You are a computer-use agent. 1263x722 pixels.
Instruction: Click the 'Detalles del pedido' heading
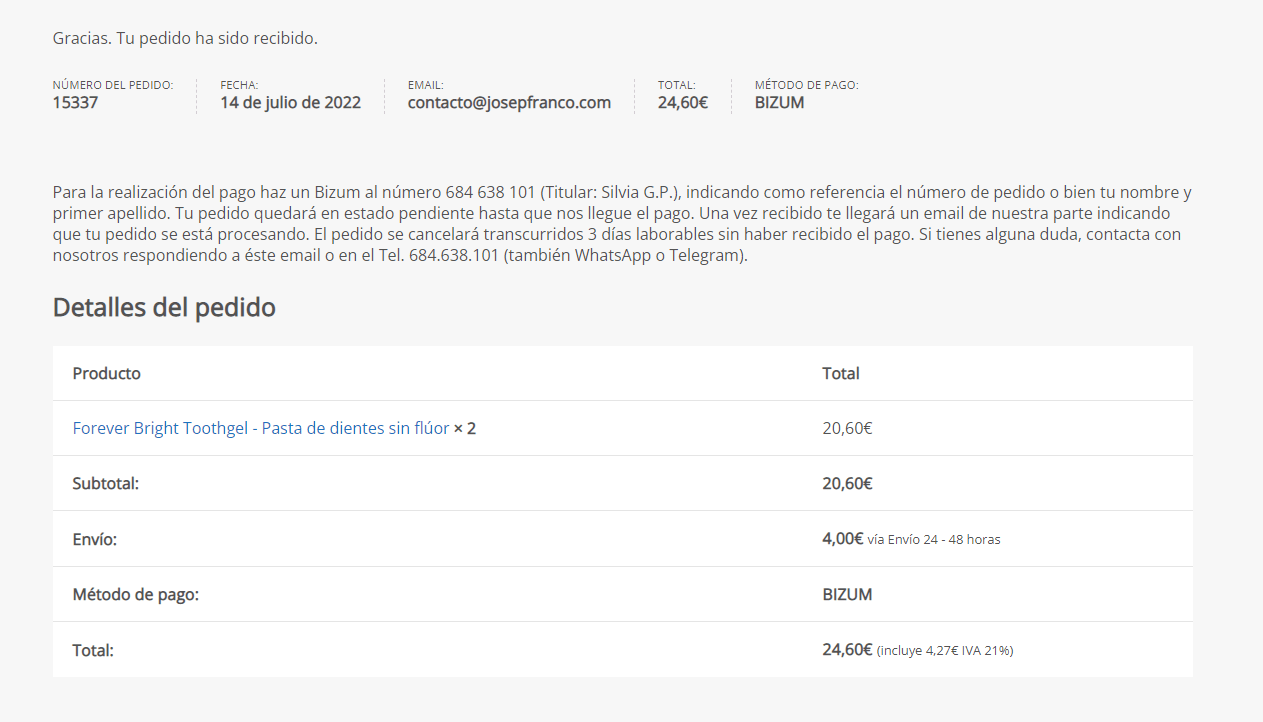(164, 307)
